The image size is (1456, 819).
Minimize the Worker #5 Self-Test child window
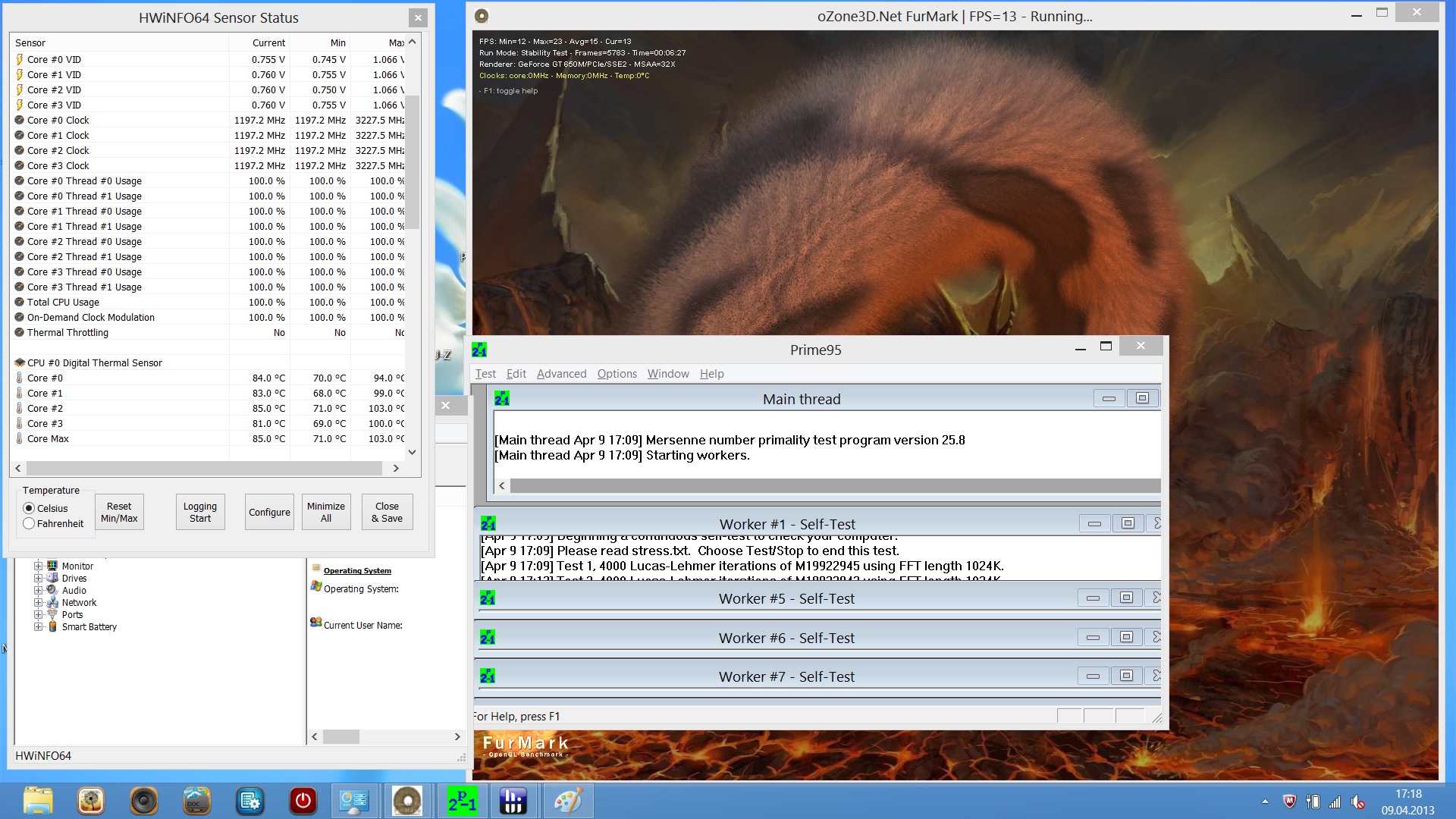coord(1093,598)
